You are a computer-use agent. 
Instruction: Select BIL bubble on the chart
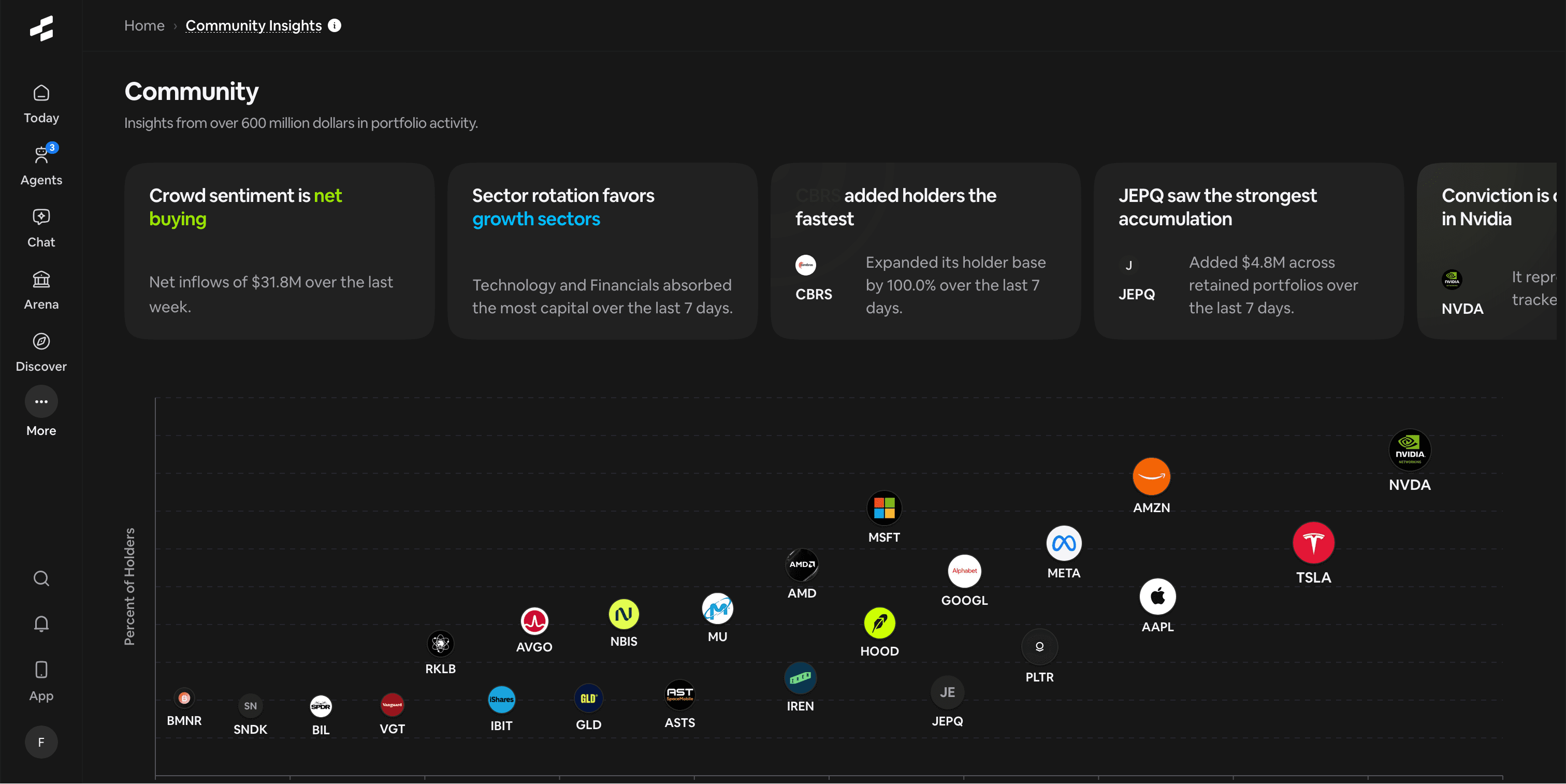321,706
